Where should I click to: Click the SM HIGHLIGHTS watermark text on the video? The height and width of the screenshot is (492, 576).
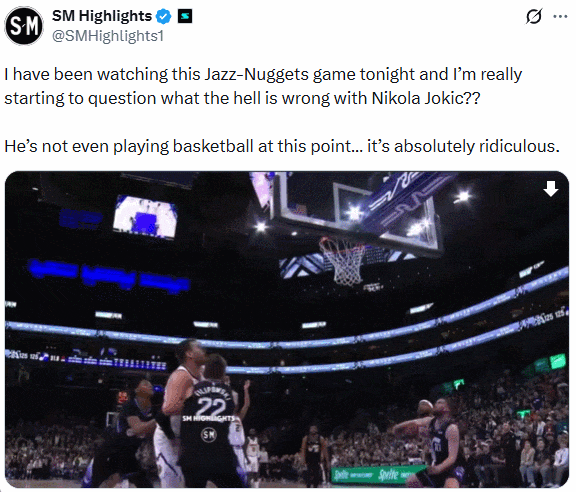(x=208, y=418)
